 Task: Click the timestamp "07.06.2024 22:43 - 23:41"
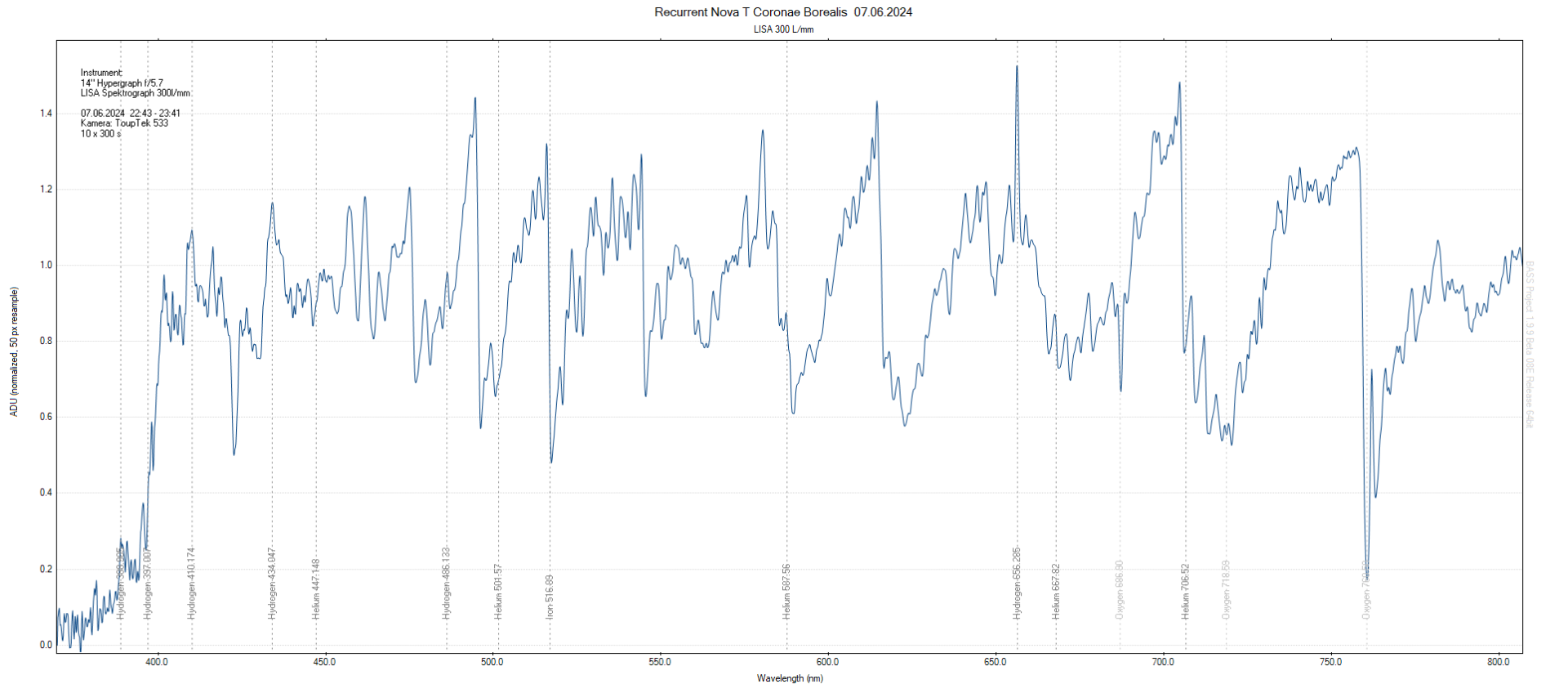point(131,114)
